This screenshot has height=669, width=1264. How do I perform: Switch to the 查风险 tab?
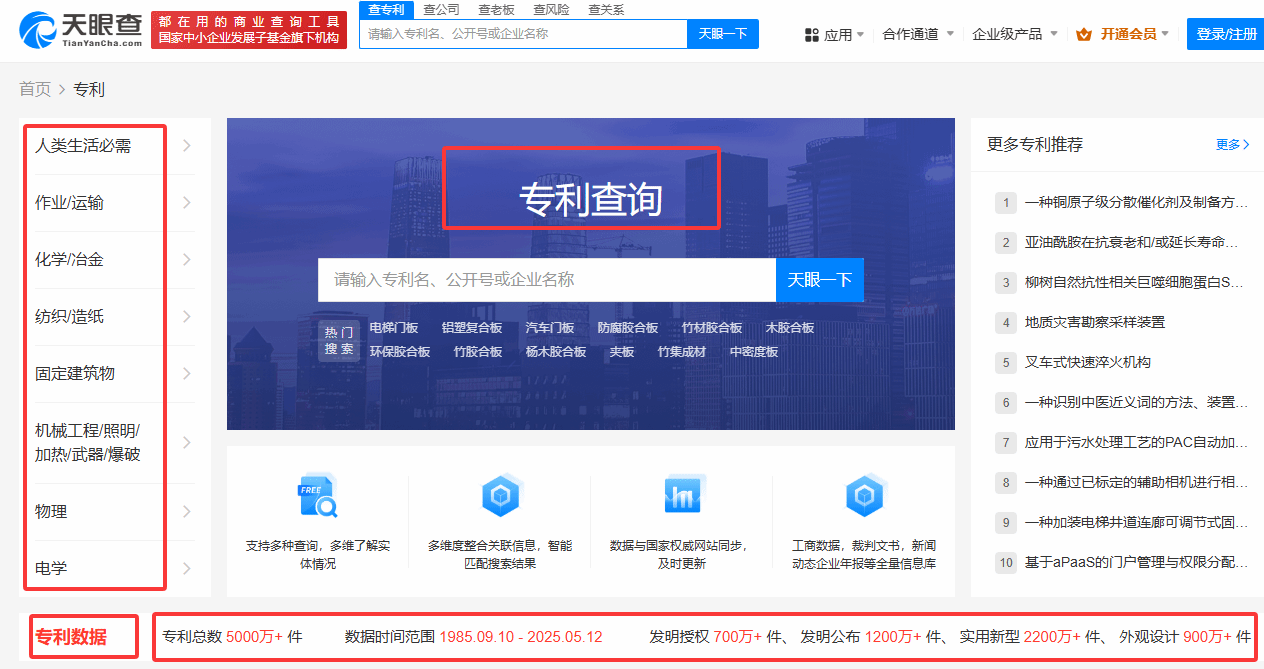click(x=551, y=9)
